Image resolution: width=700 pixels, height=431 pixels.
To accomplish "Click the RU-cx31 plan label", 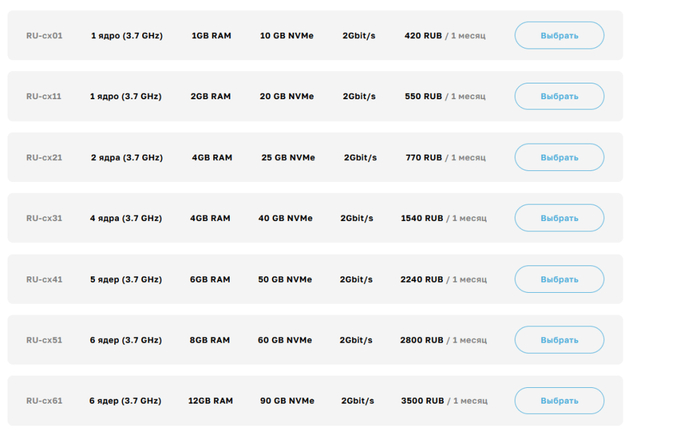I will [44, 218].
